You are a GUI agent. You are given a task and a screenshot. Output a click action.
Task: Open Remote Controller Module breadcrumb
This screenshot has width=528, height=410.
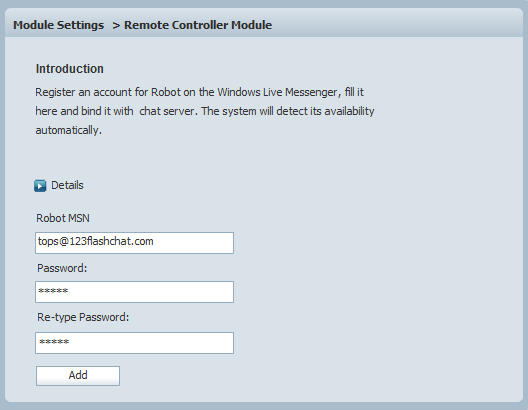click(x=198, y=25)
